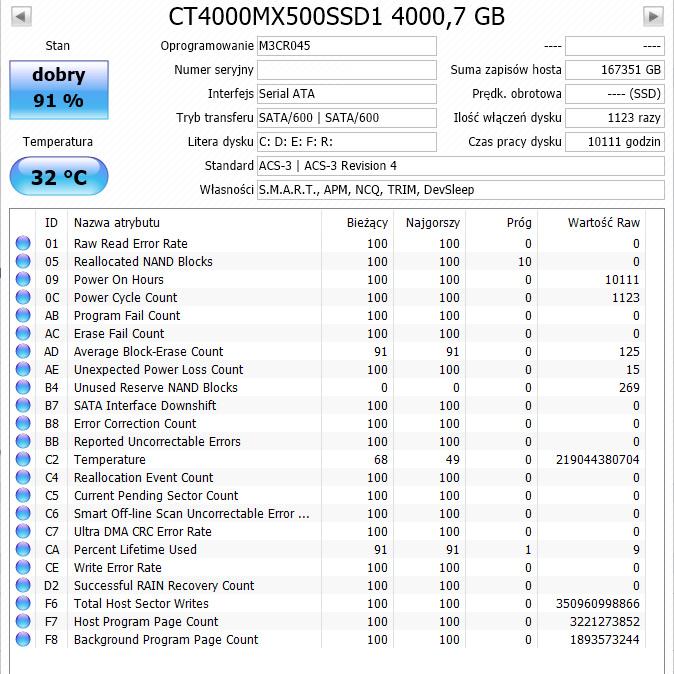Click the status orb for Write Error Rate

click(23, 567)
